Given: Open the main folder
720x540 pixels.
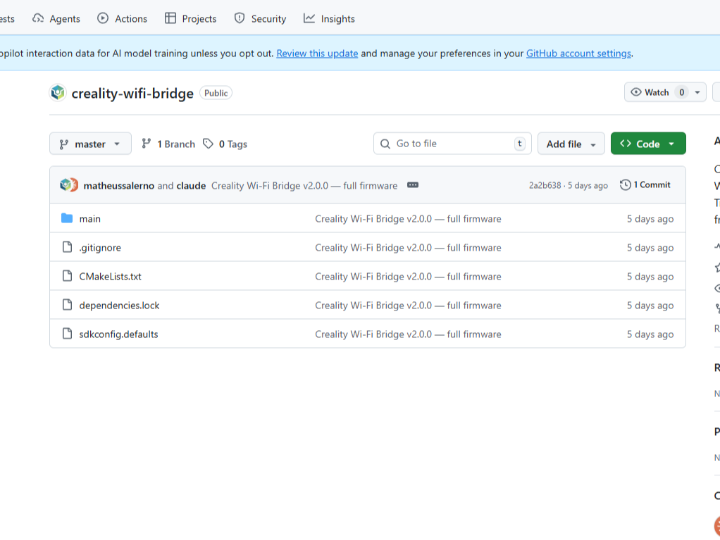Looking at the screenshot, I should tap(90, 219).
